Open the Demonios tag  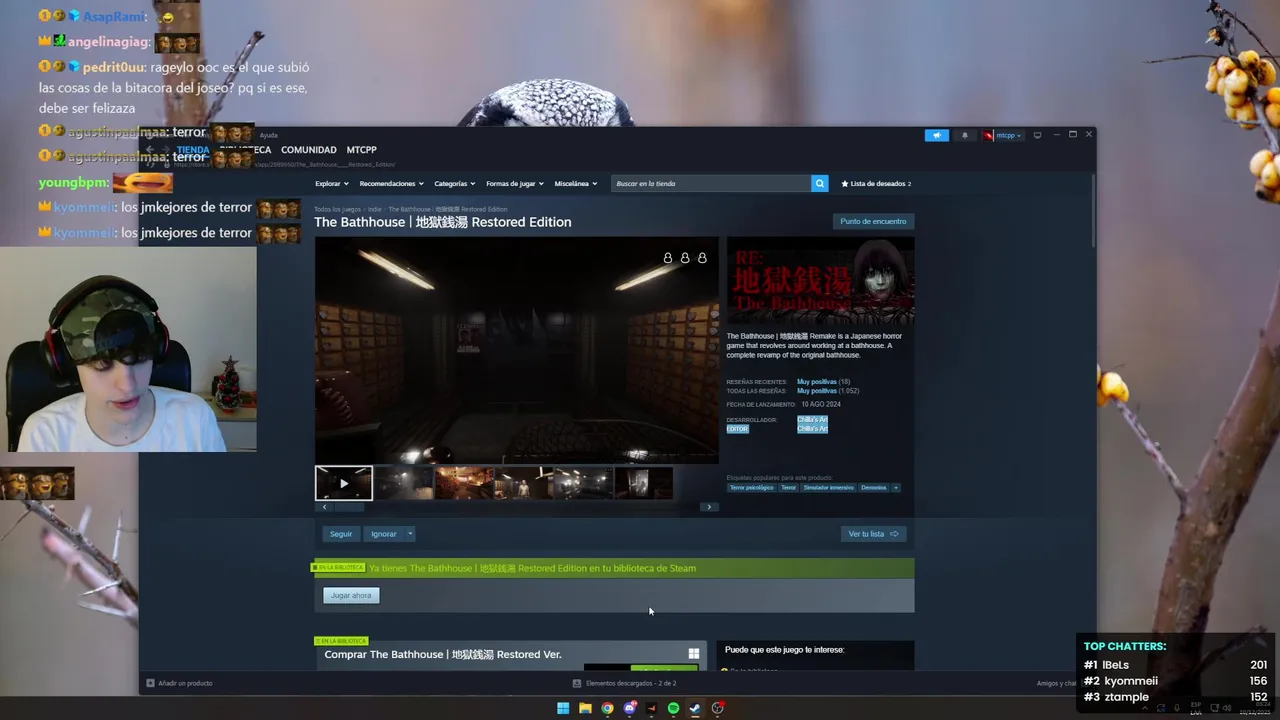[x=874, y=488]
